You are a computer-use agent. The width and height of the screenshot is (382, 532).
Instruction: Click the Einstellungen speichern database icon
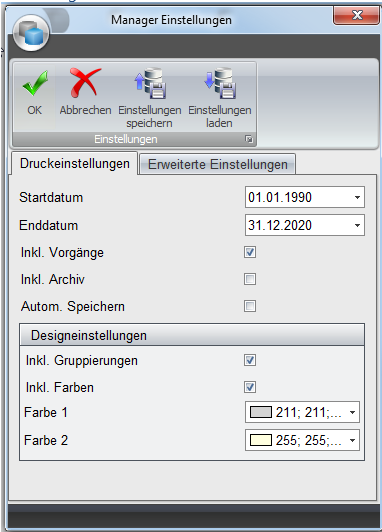point(150,83)
